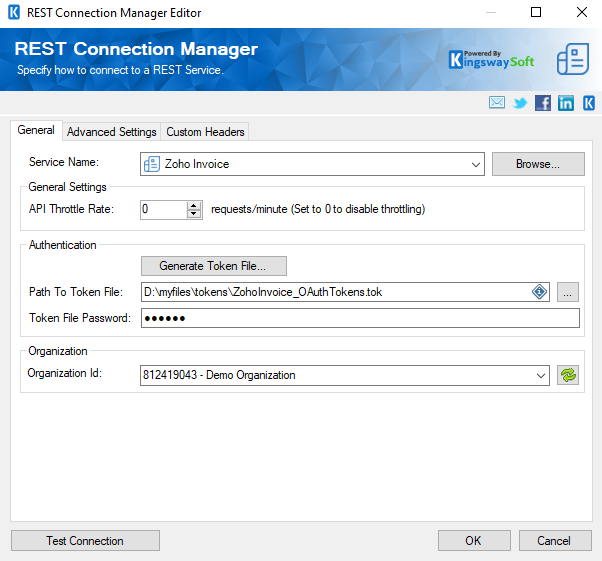Viewport: 602px width, 561px height.
Task: Decrease API Throttle Rate with down arrow
Action: pyautogui.click(x=194, y=214)
